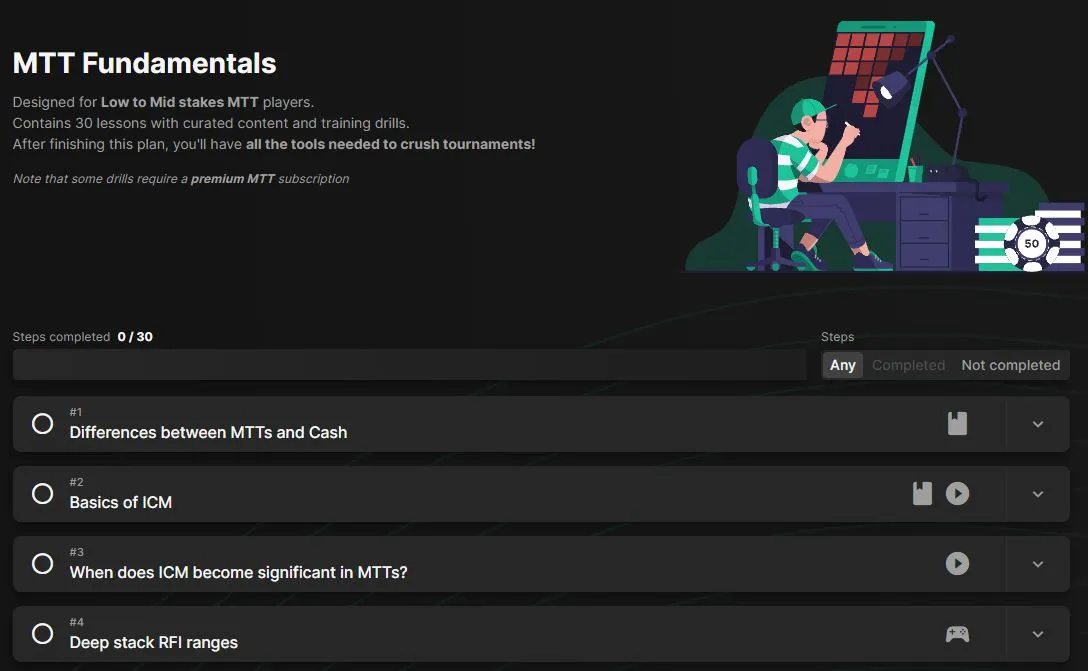Viewport: 1088px width, 671px height.
Task: Select the Not completed steps filter
Action: point(1010,365)
